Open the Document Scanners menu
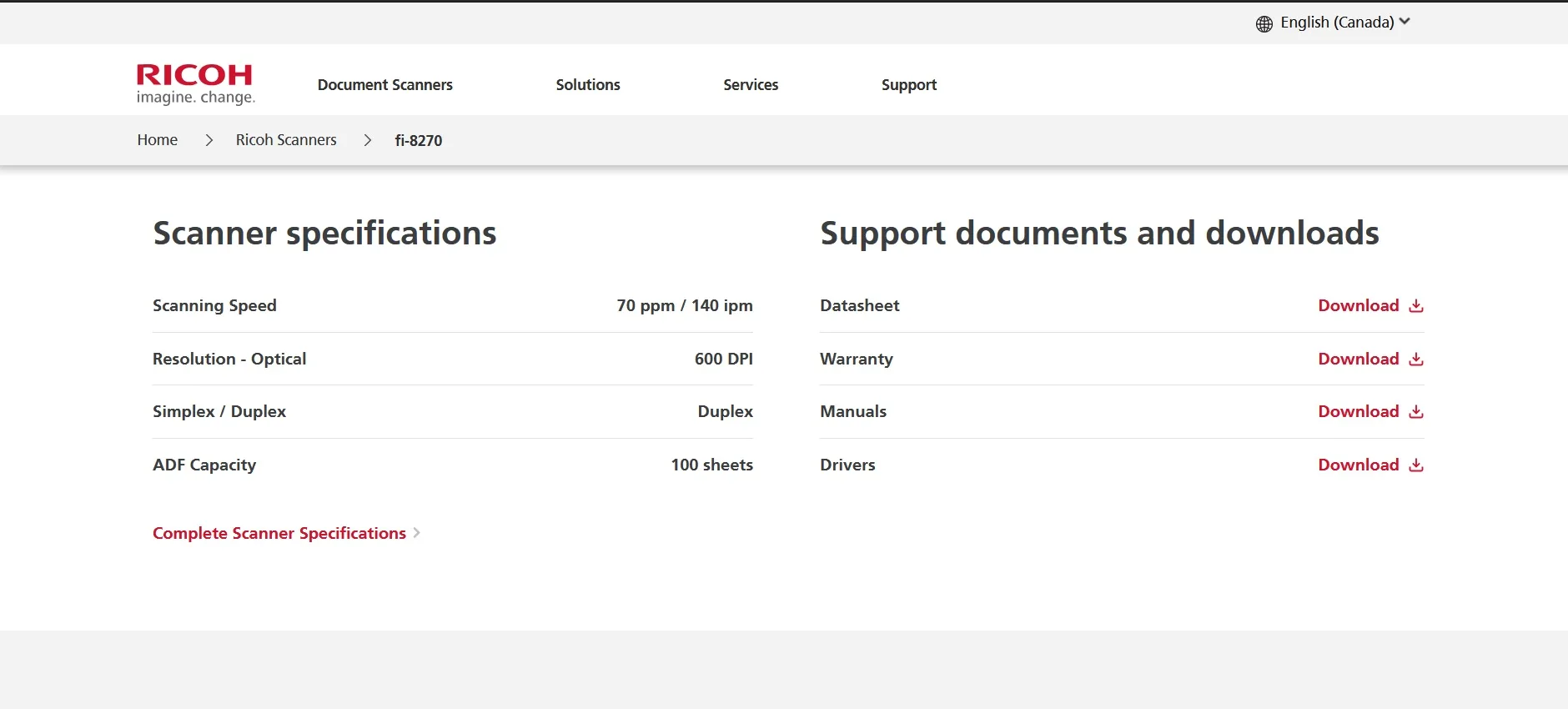The height and width of the screenshot is (709, 1568). 384,85
